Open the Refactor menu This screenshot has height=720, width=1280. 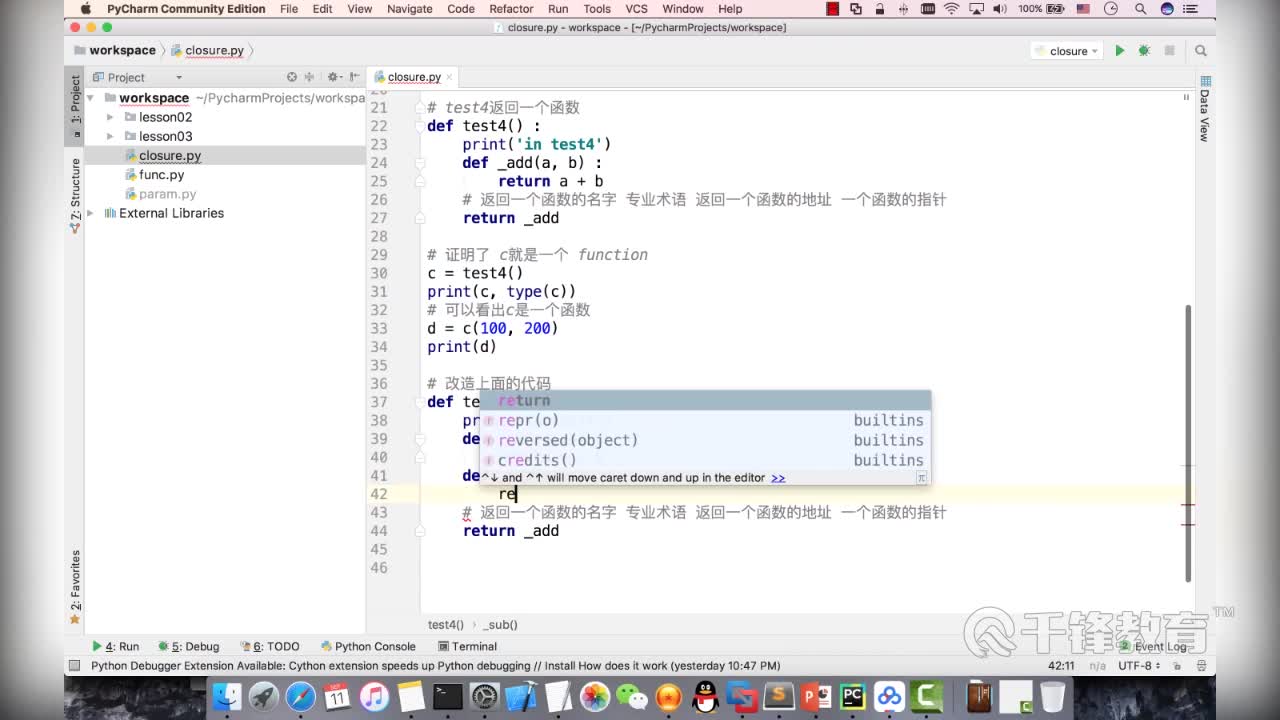pos(511,9)
